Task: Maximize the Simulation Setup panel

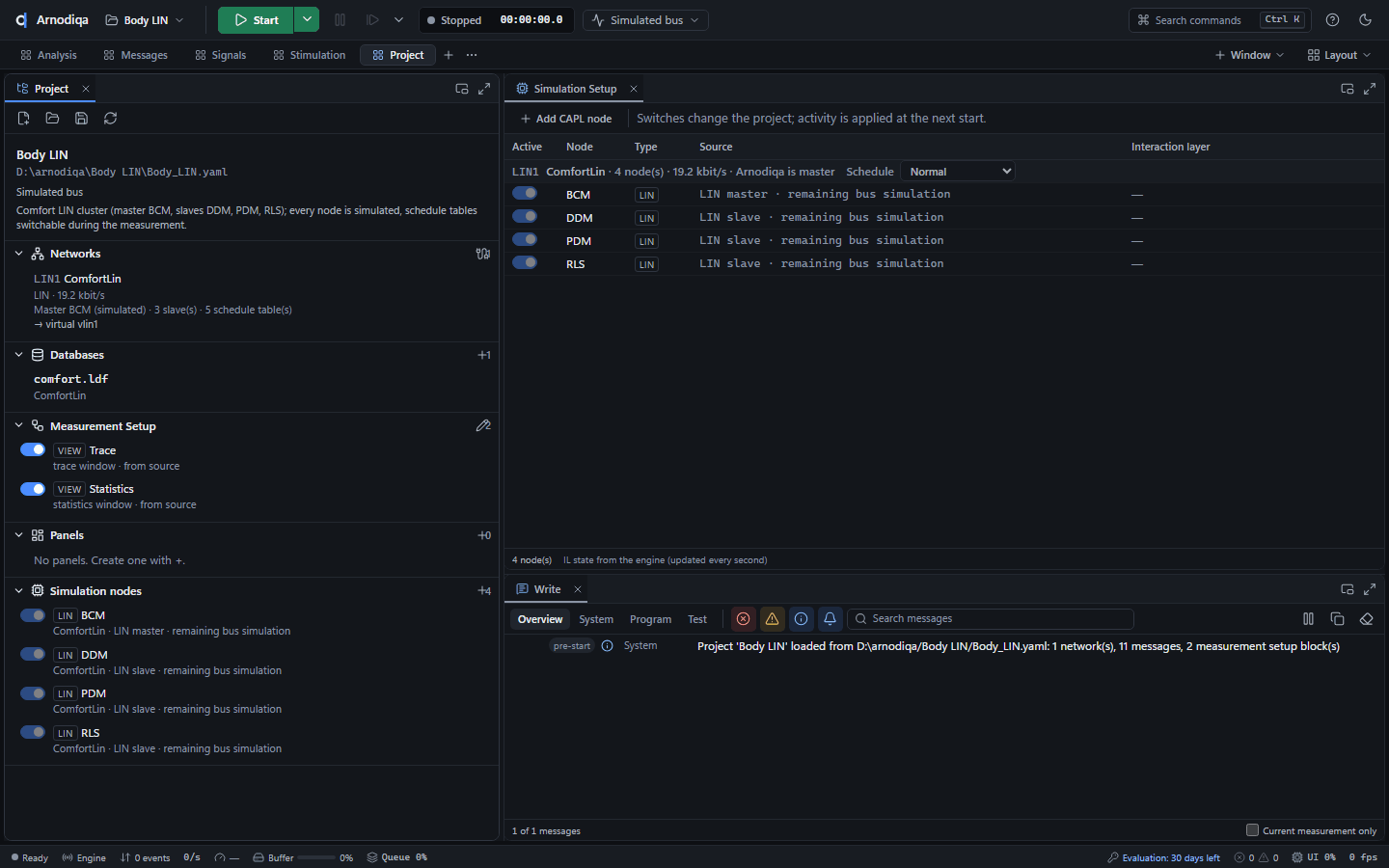Action: [x=1370, y=89]
